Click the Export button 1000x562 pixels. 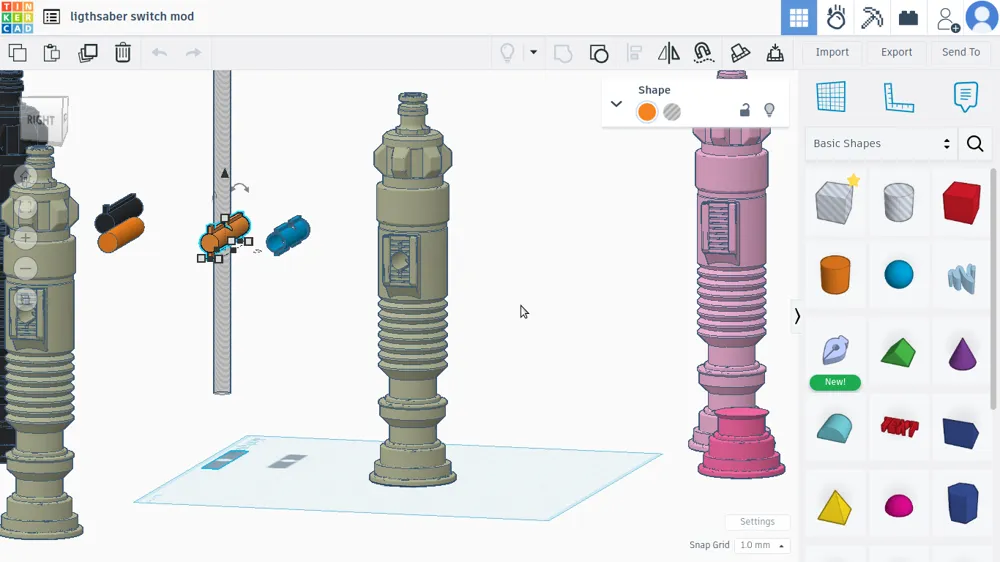click(896, 52)
